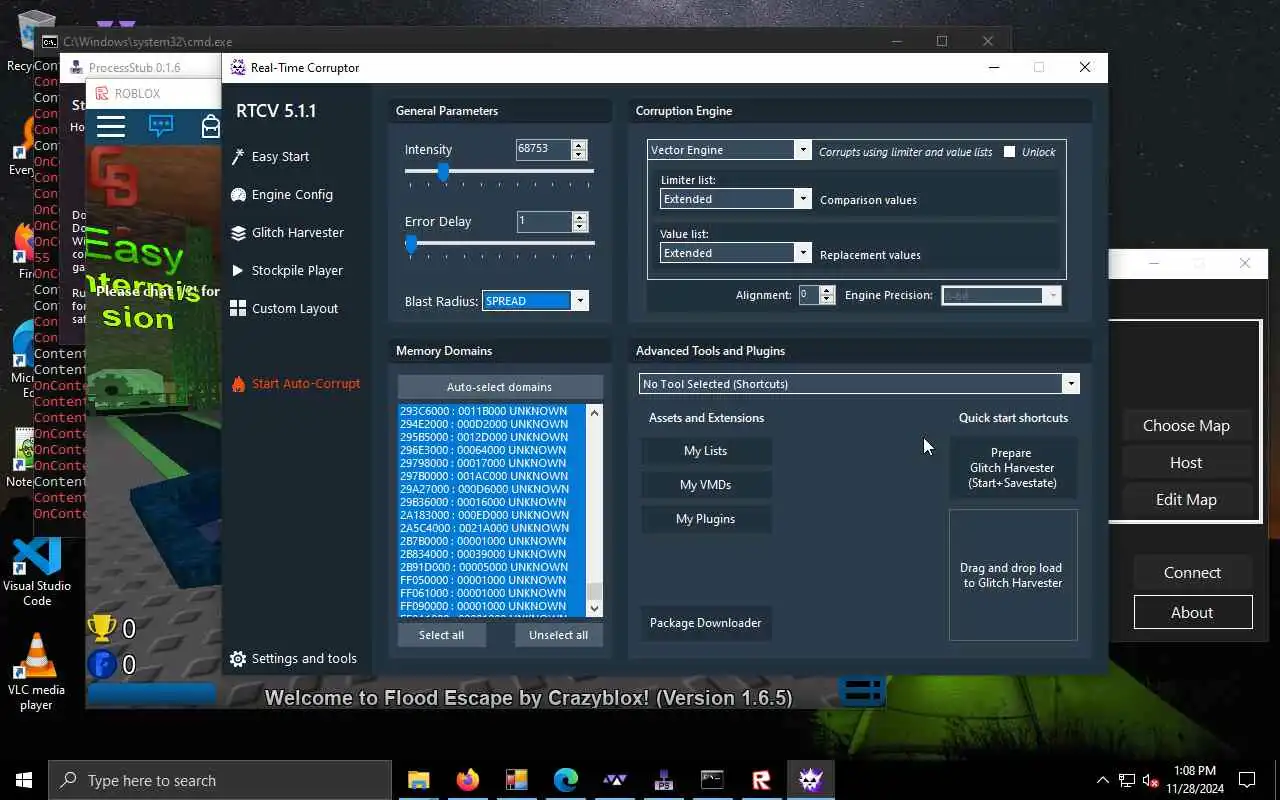This screenshot has height=800, width=1280.
Task: Click the Start Auto-Corrupt flame icon
Action: 238,384
